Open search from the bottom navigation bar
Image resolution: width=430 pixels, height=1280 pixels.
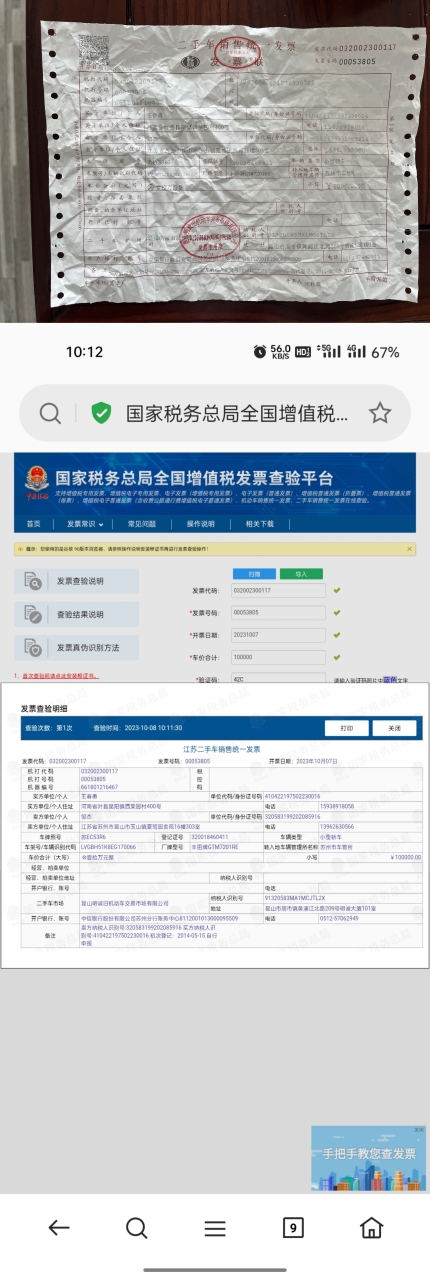[x=137, y=1228]
